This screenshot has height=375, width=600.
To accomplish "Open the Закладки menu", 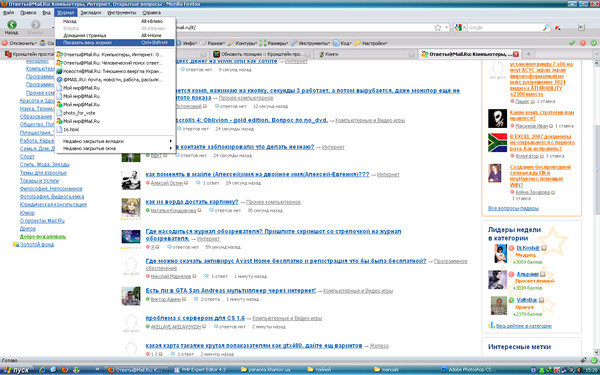I will click(91, 13).
